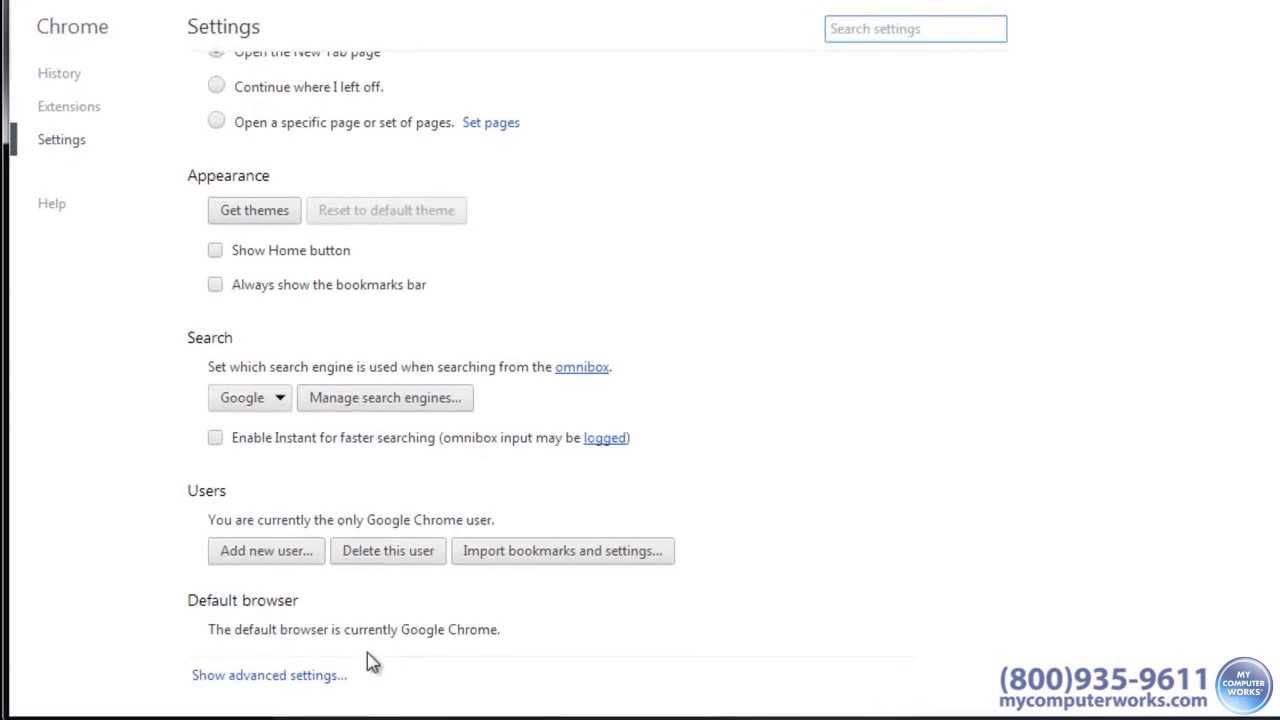Viewport: 1280px width, 720px height.
Task: Open Help from the sidebar
Action: point(51,203)
